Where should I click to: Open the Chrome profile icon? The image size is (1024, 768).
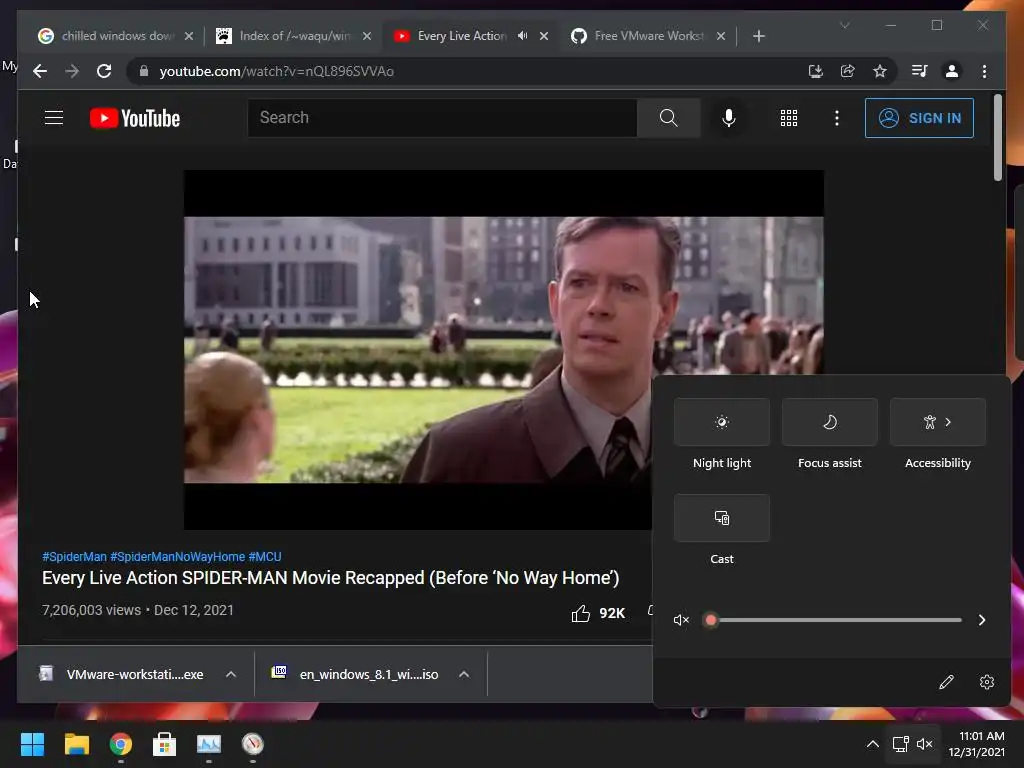pyautogui.click(x=952, y=71)
